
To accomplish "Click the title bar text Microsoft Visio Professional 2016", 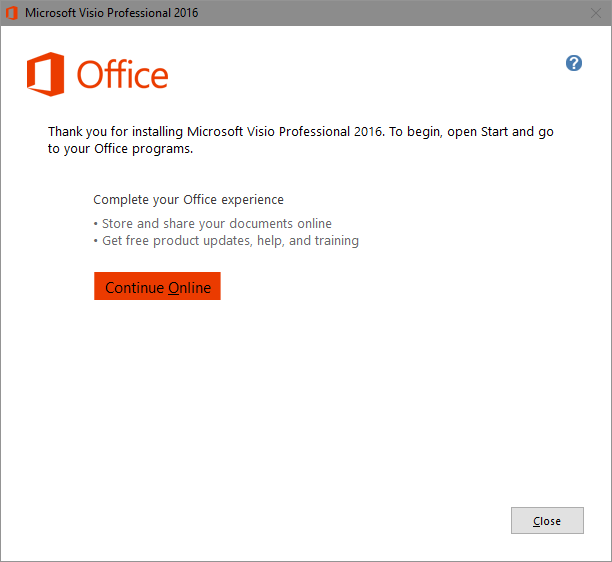I will (x=112, y=13).
